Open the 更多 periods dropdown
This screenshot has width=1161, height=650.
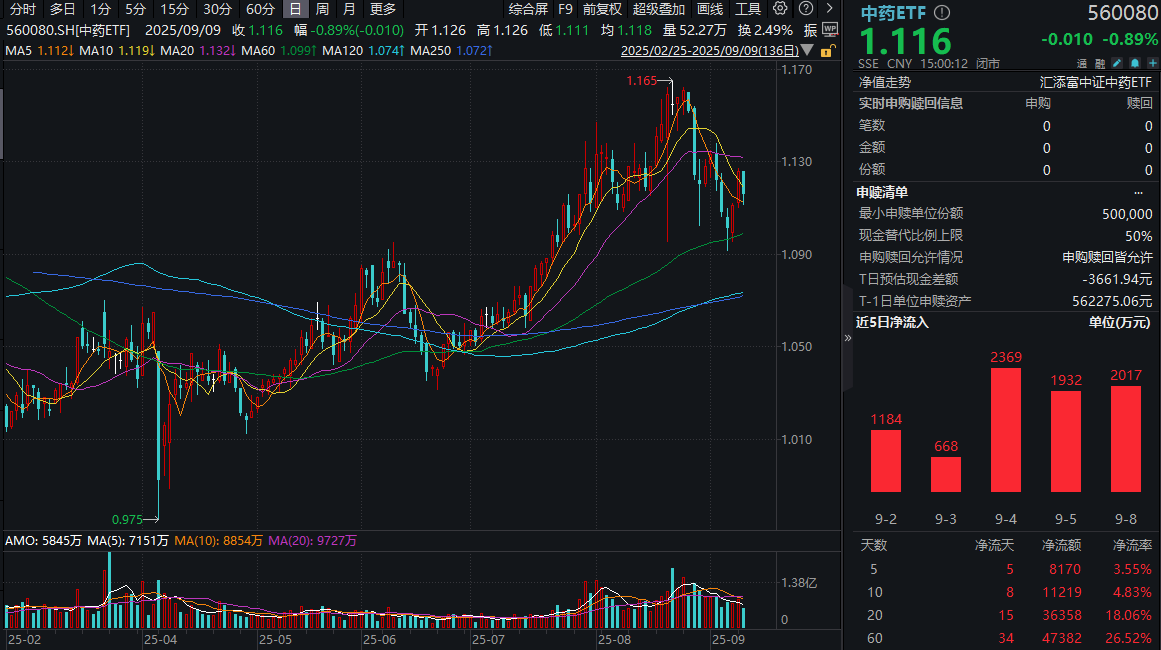click(383, 9)
